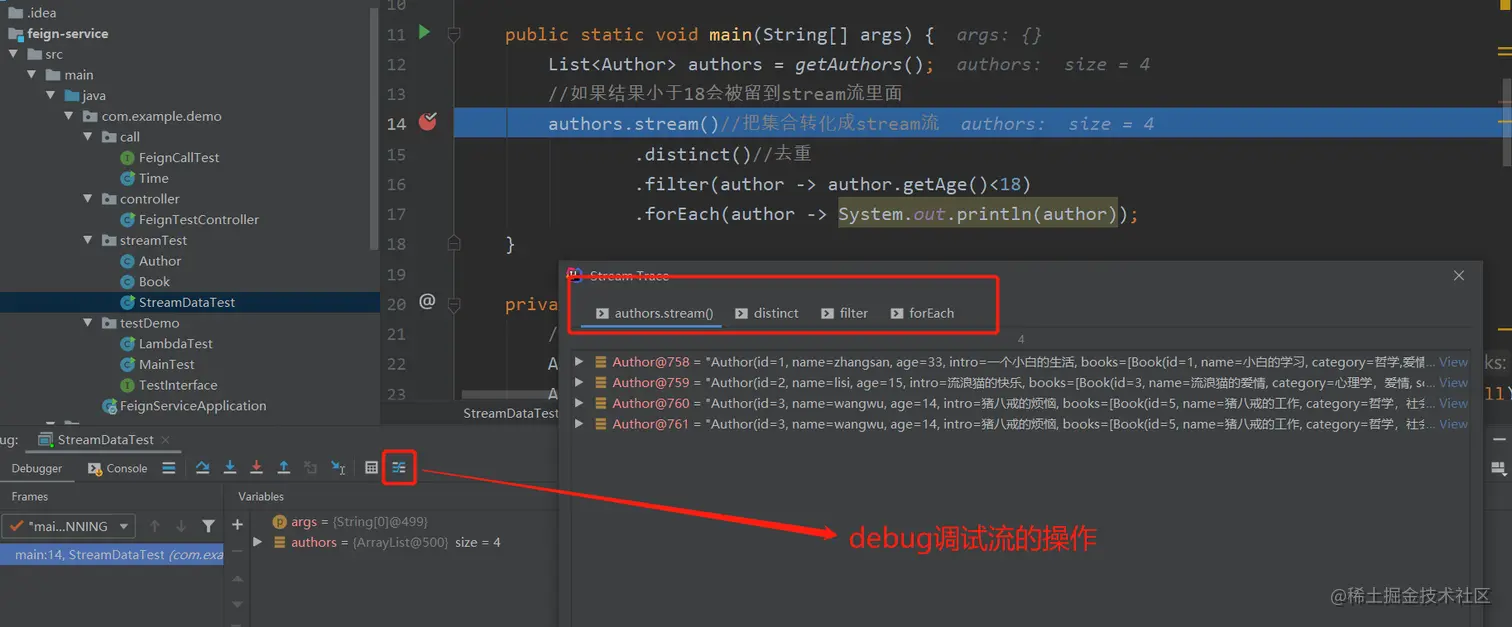Select the filter tab in Stream Trace

844,313
